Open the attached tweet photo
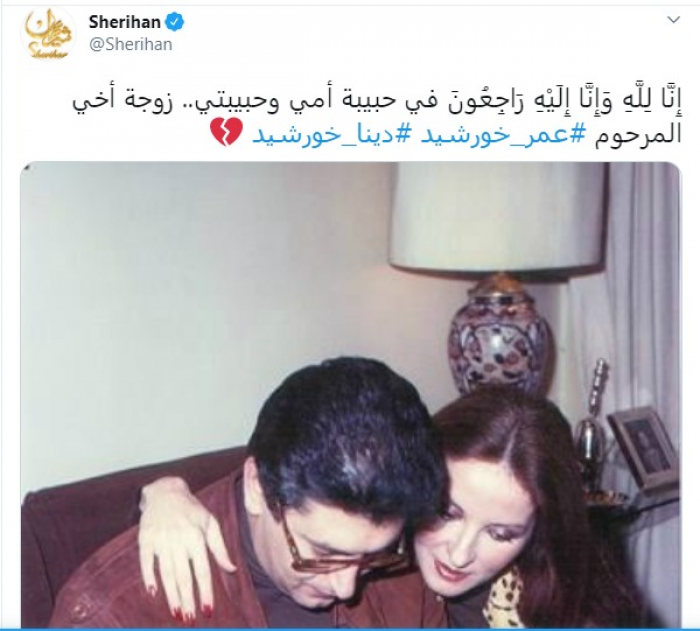The image size is (700, 631). (x=350, y=394)
